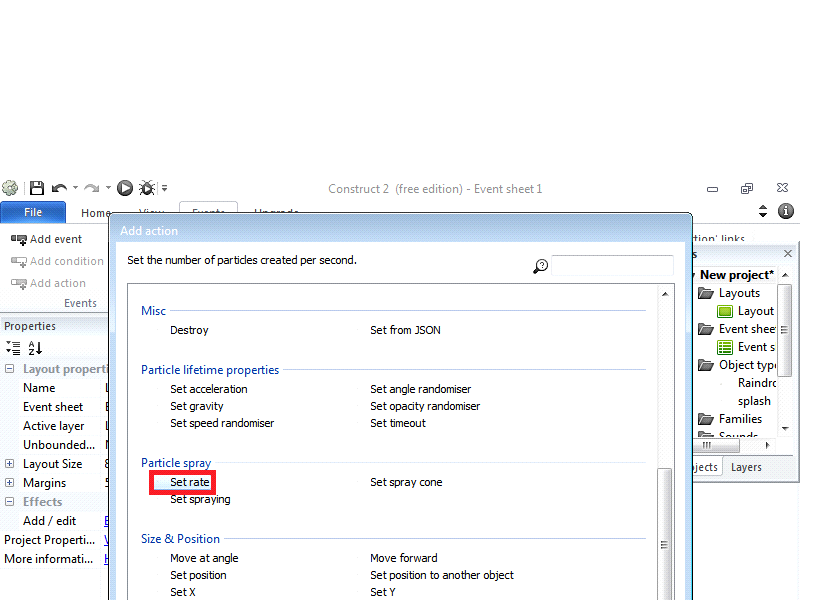Select the Set timeout action
The width and height of the screenshot is (819, 600).
click(x=398, y=423)
